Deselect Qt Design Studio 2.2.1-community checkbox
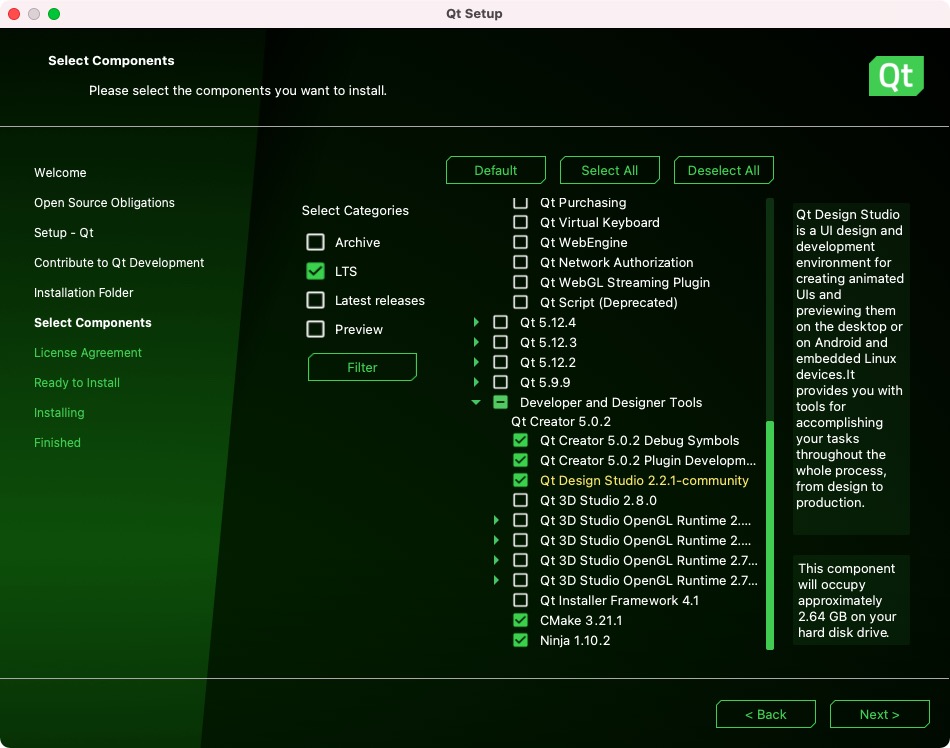Screen dimensions: 950x748 (x=520, y=480)
